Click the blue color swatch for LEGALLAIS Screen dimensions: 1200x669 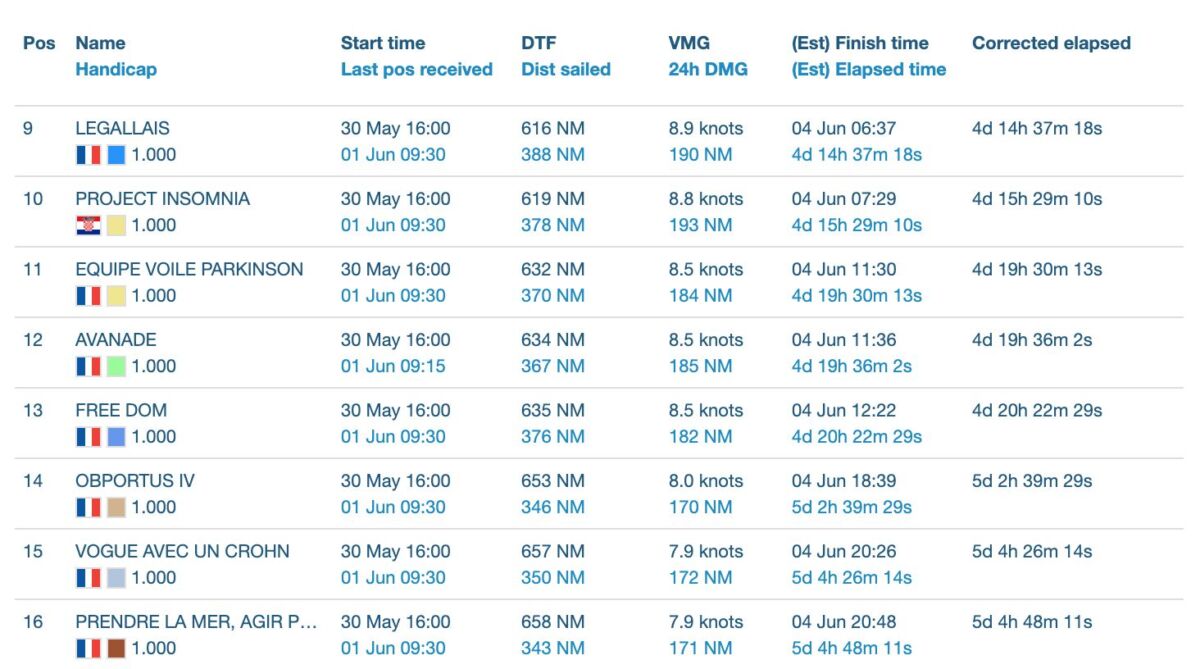pyautogui.click(x=116, y=155)
